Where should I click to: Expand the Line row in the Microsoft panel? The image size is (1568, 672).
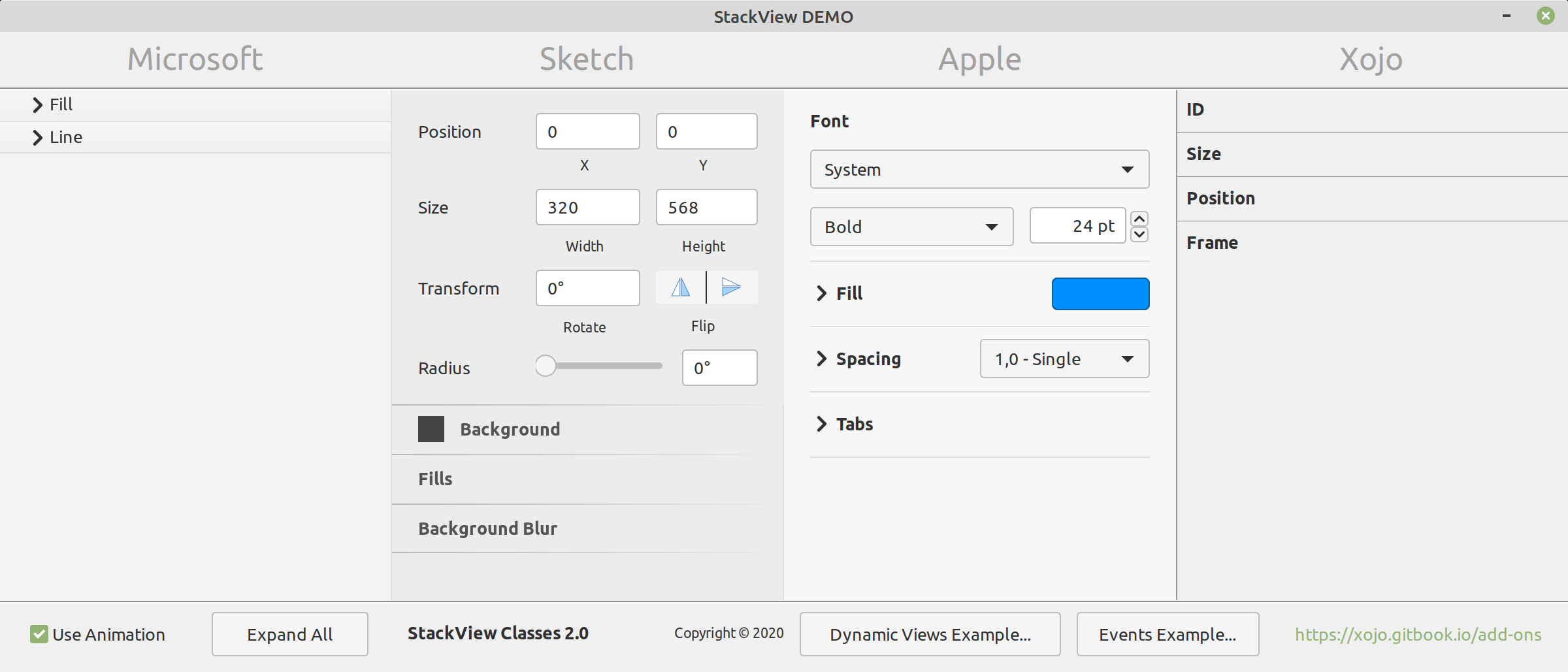(x=195, y=137)
